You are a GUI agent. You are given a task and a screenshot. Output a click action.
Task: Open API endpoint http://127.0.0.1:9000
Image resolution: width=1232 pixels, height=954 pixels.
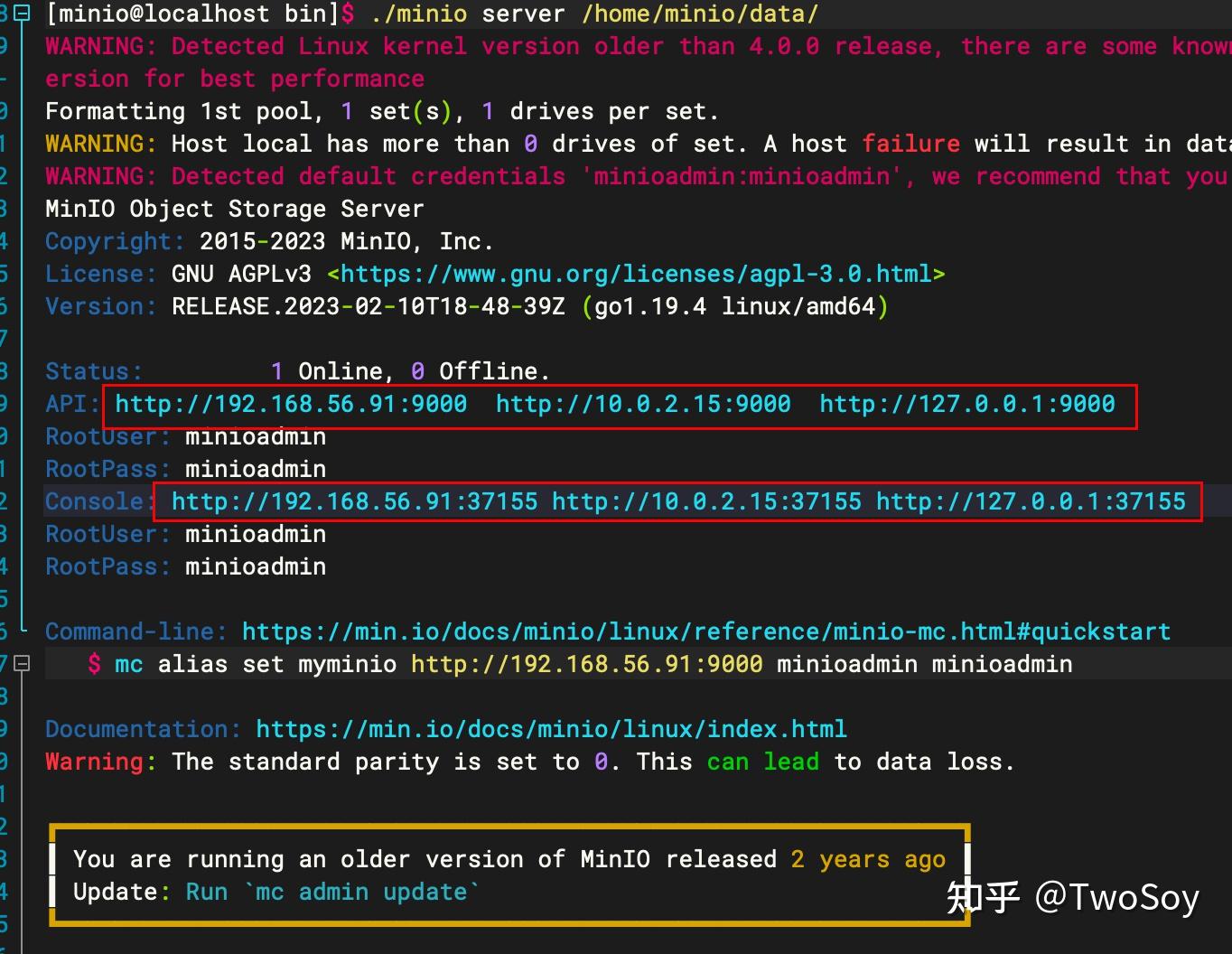click(x=967, y=404)
